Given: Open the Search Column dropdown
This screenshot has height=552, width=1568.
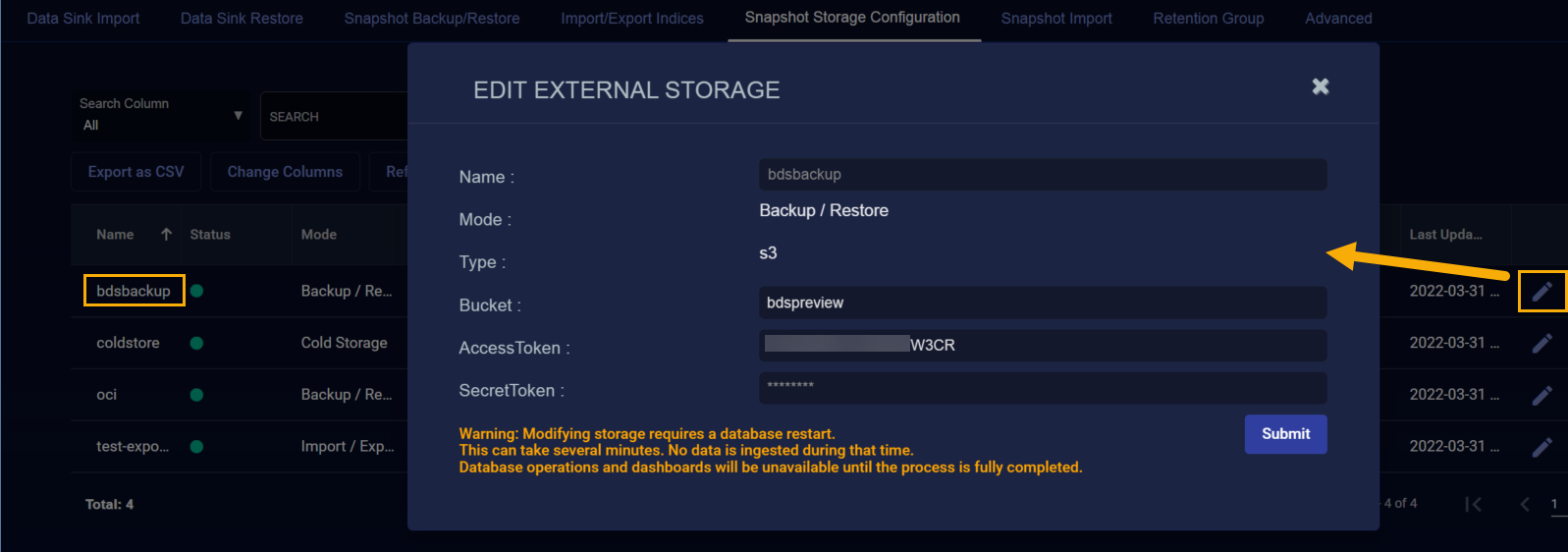Looking at the screenshot, I should pyautogui.click(x=162, y=115).
